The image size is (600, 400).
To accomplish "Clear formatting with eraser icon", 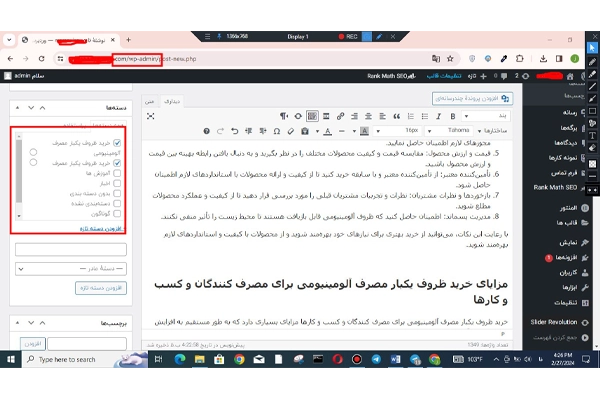I will pyautogui.click(x=291, y=131).
